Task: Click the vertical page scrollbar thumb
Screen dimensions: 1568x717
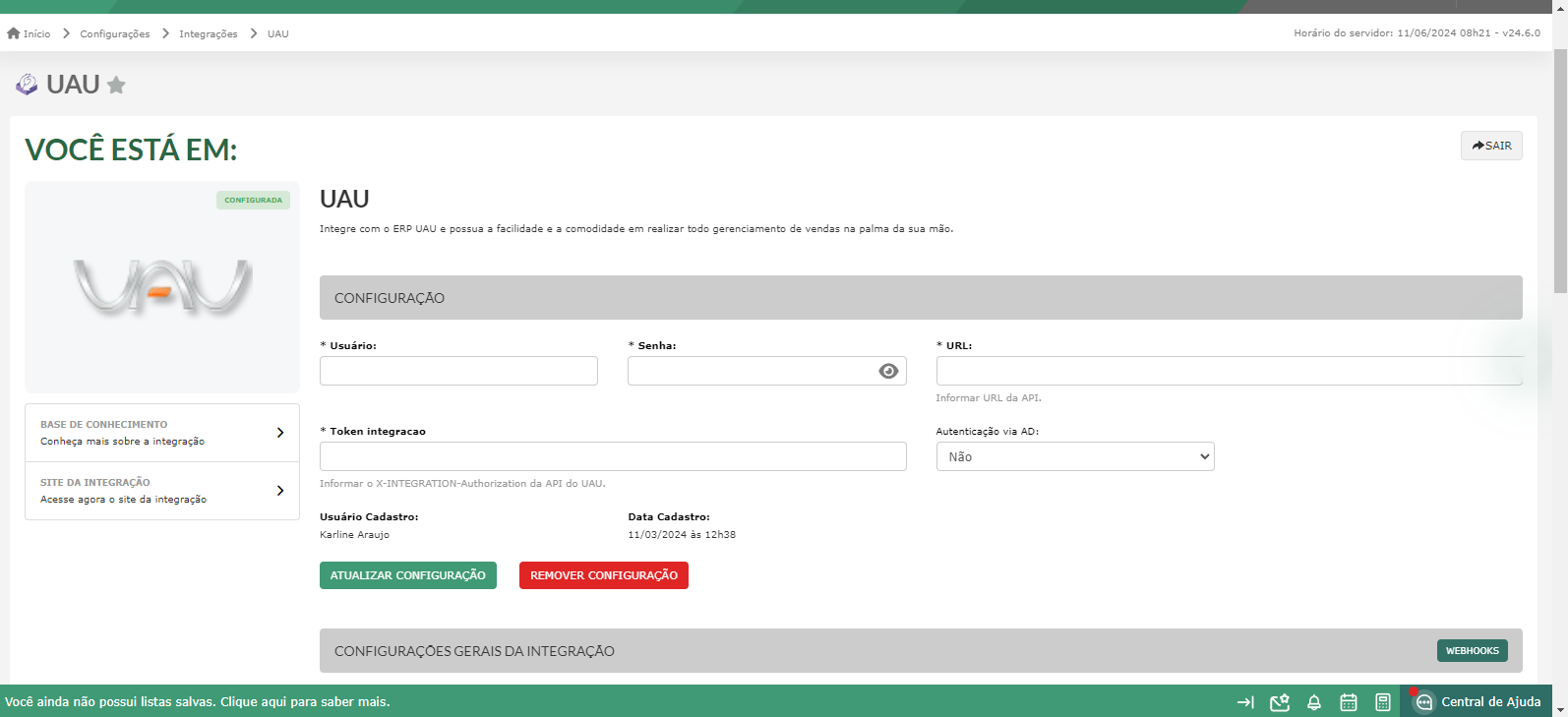Action: coord(1560,170)
